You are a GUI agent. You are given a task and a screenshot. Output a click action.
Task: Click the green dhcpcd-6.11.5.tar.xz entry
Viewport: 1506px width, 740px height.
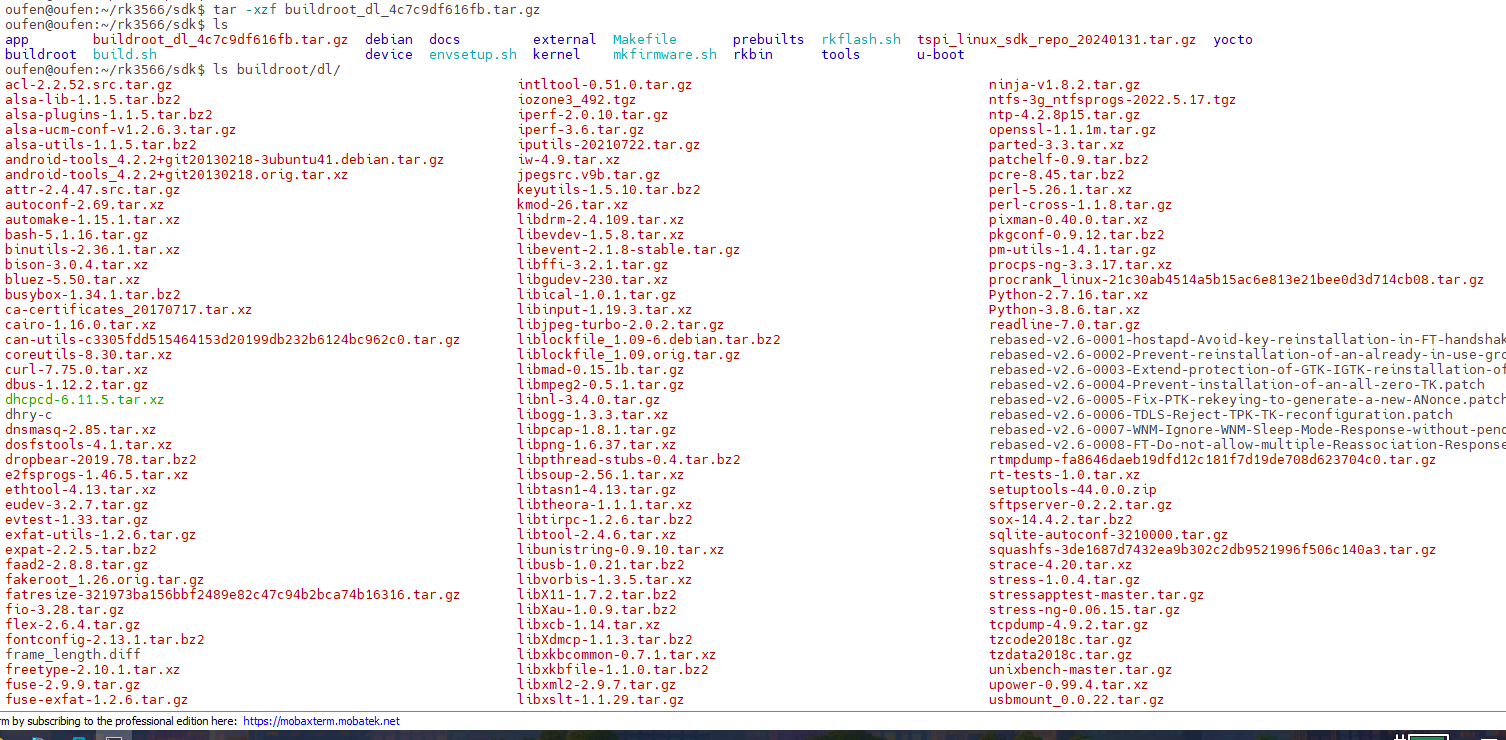point(85,400)
